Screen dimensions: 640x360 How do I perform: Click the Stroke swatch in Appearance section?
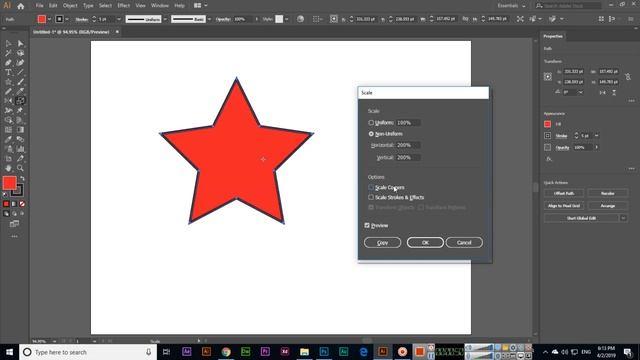click(547, 136)
